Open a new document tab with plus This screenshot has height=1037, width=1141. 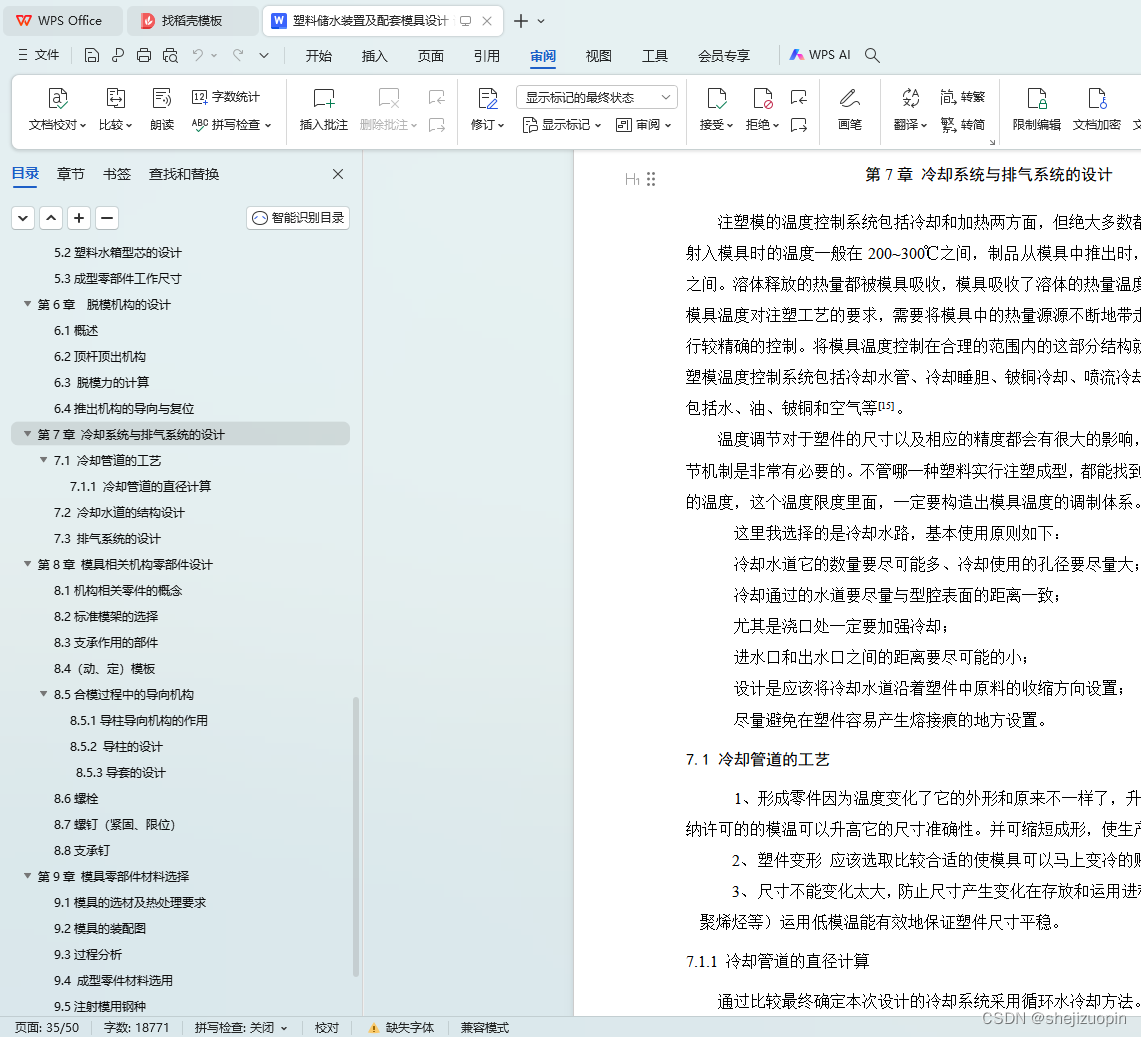[521, 21]
